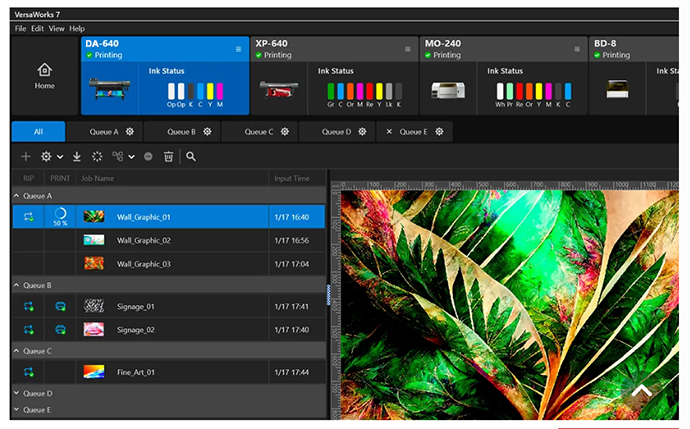Click the panel splitter handle

pos(328,295)
